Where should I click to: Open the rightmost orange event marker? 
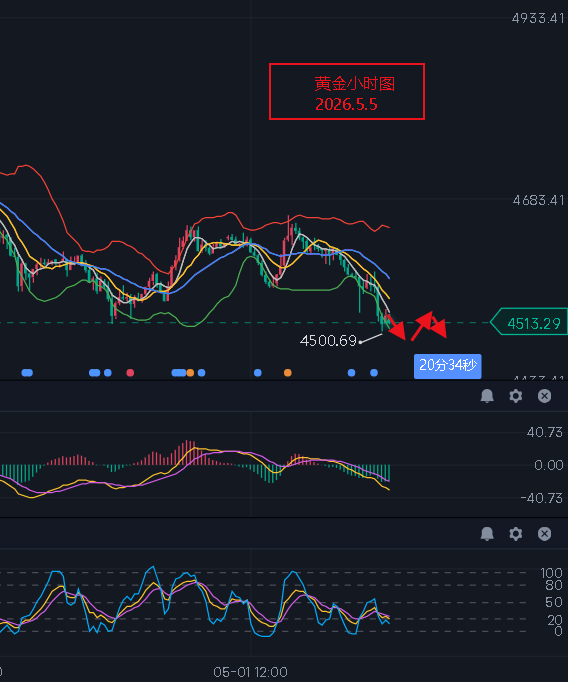[287, 373]
